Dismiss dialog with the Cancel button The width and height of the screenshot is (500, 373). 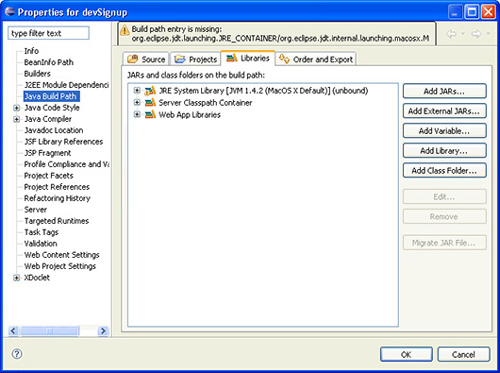463,354
